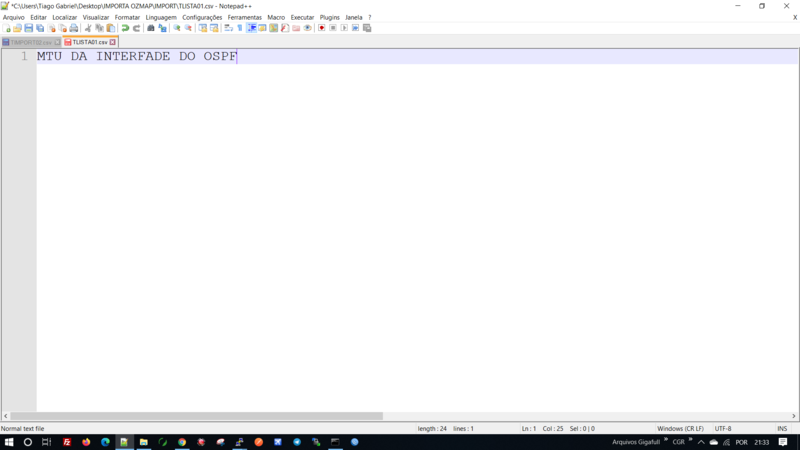
Task: Run macro multiple times icon
Action: pyautogui.click(x=355, y=28)
